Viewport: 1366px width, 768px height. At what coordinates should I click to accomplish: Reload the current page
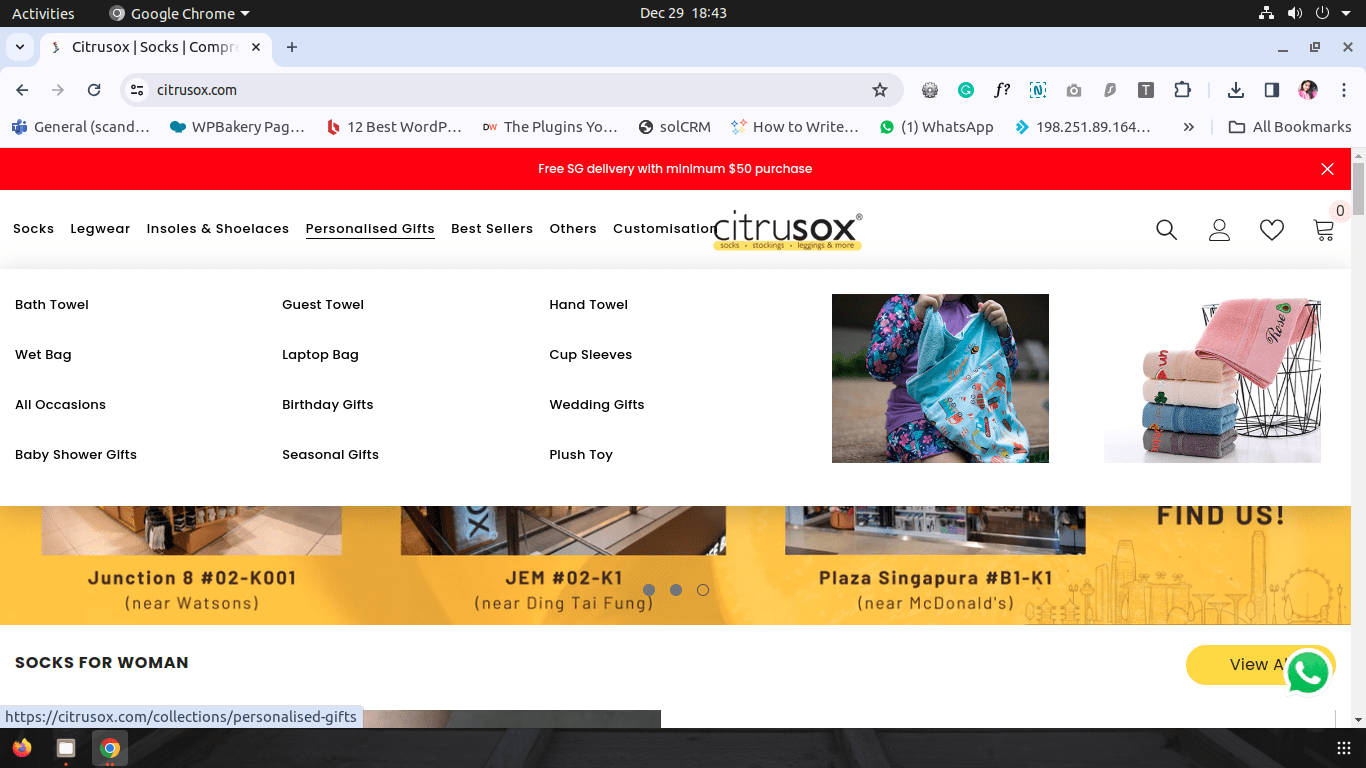(94, 90)
